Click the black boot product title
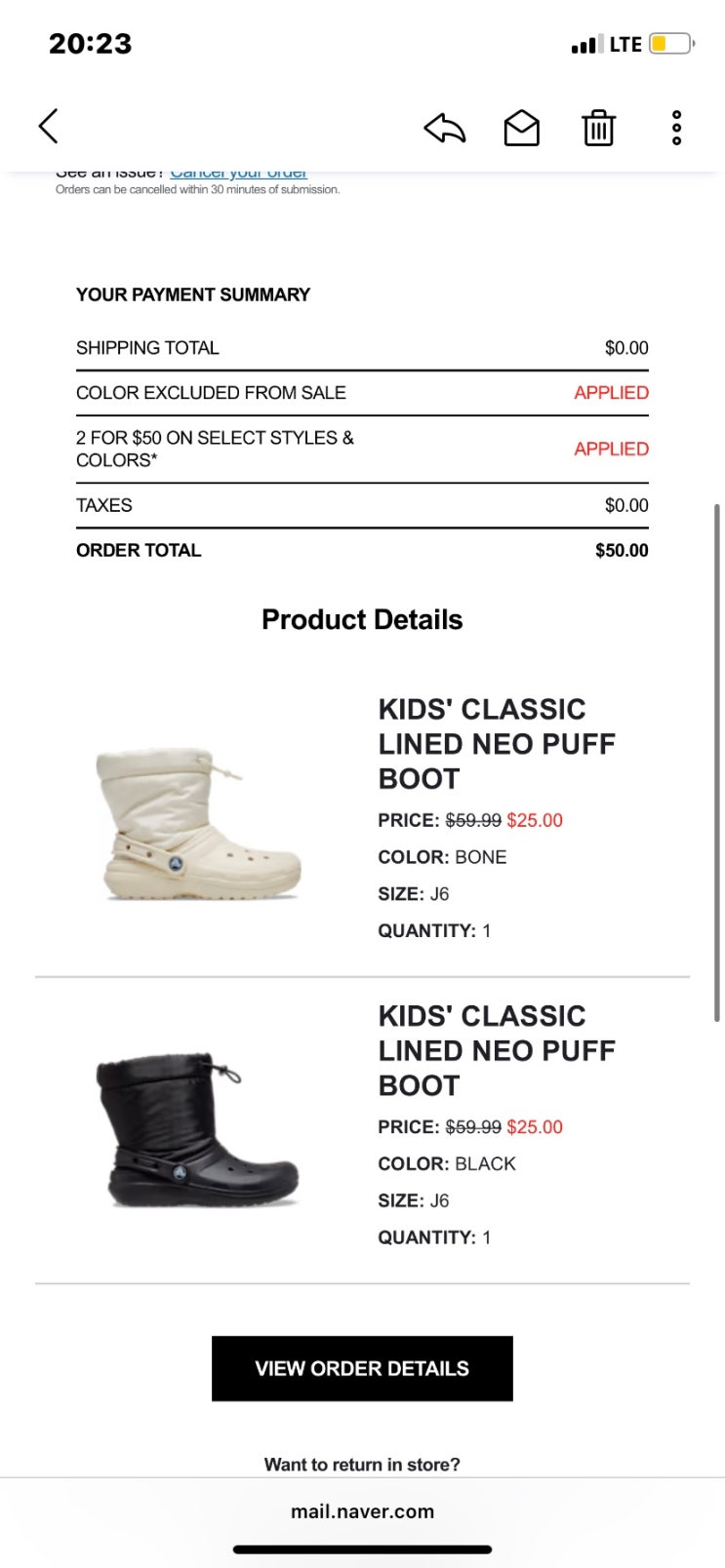Image resolution: width=725 pixels, height=1568 pixels. point(497,1051)
